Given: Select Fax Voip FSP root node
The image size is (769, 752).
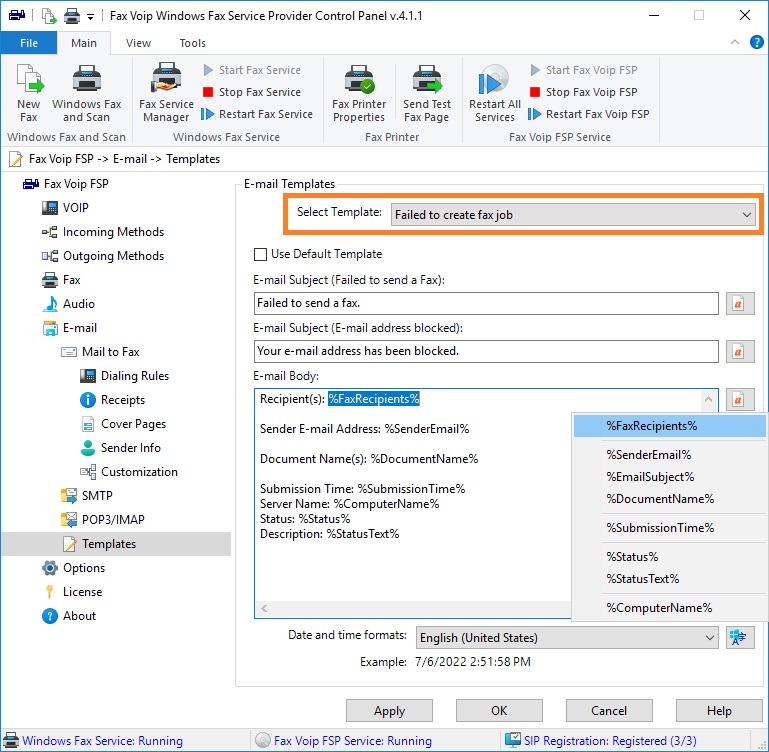Looking at the screenshot, I should (66, 184).
